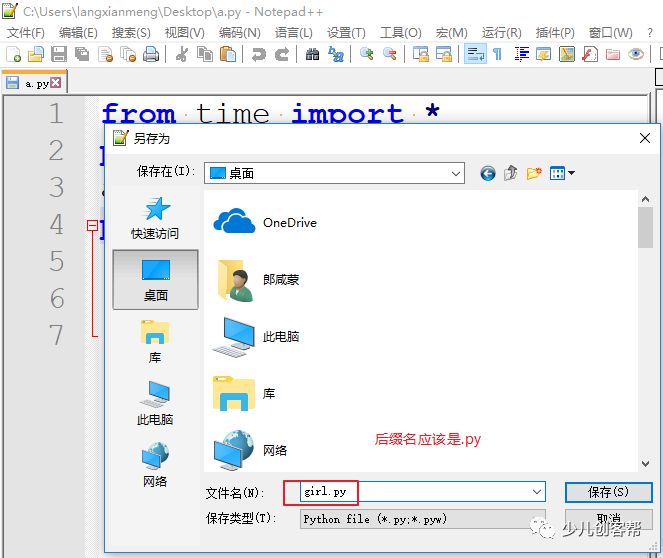Screen dimensions: 663x558
Task: Open the Replace toolbar icon
Action: 336,54
